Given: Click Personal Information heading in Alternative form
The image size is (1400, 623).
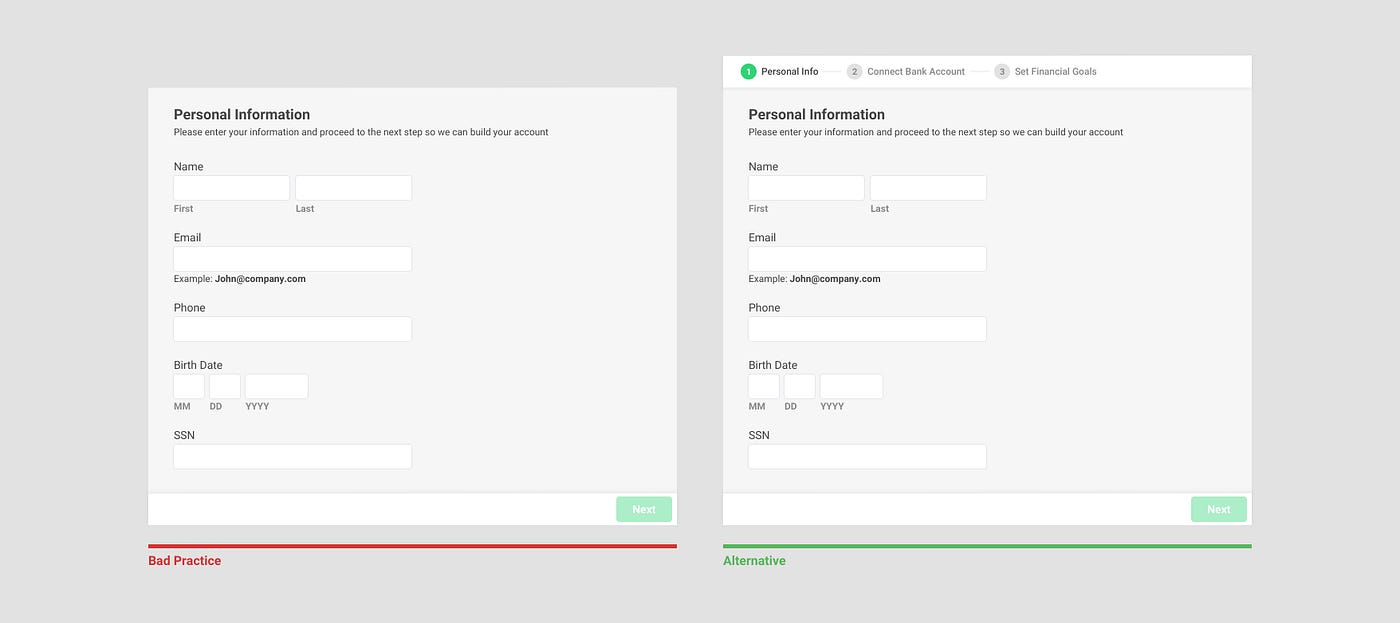Looking at the screenshot, I should (817, 114).
